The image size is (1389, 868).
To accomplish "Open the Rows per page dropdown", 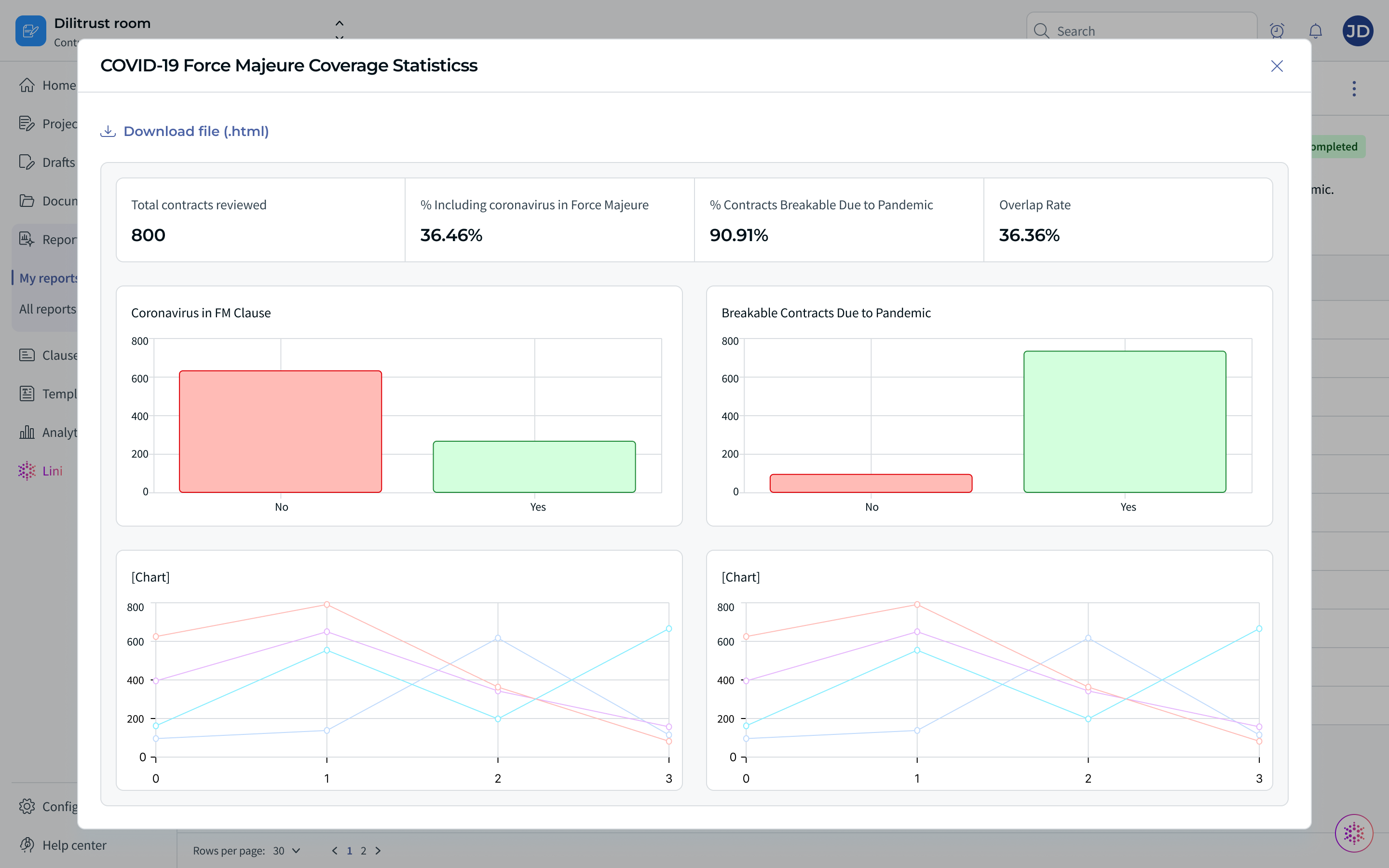I will click(x=286, y=850).
